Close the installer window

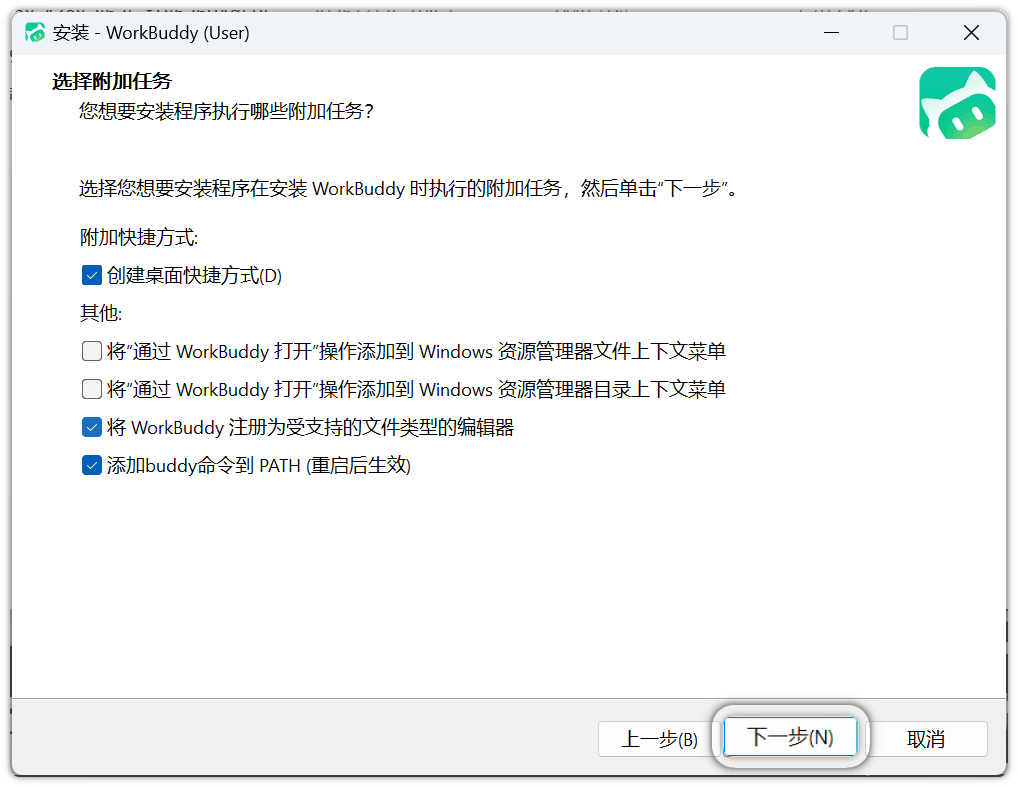point(971,32)
